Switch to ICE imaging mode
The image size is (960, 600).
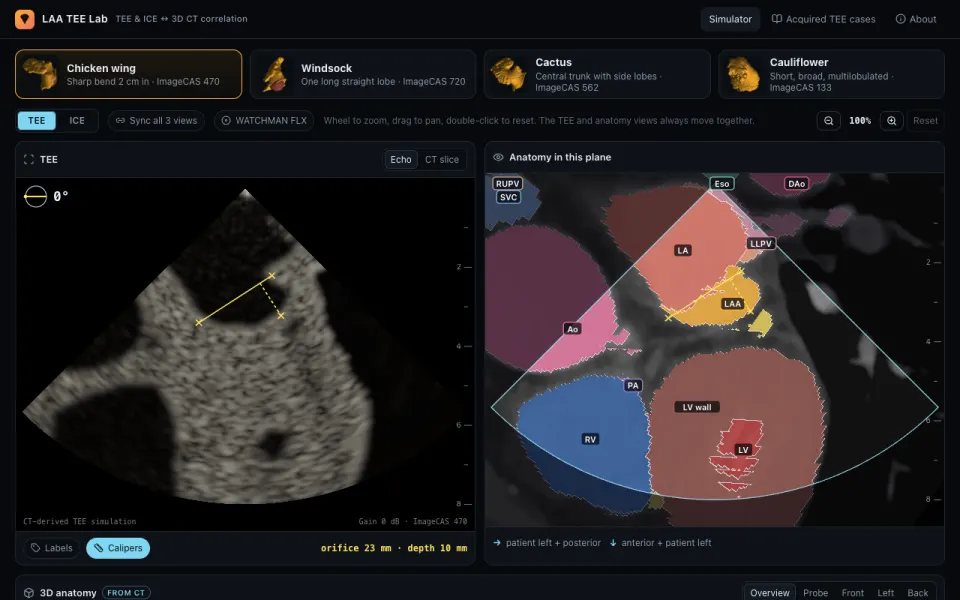point(77,121)
